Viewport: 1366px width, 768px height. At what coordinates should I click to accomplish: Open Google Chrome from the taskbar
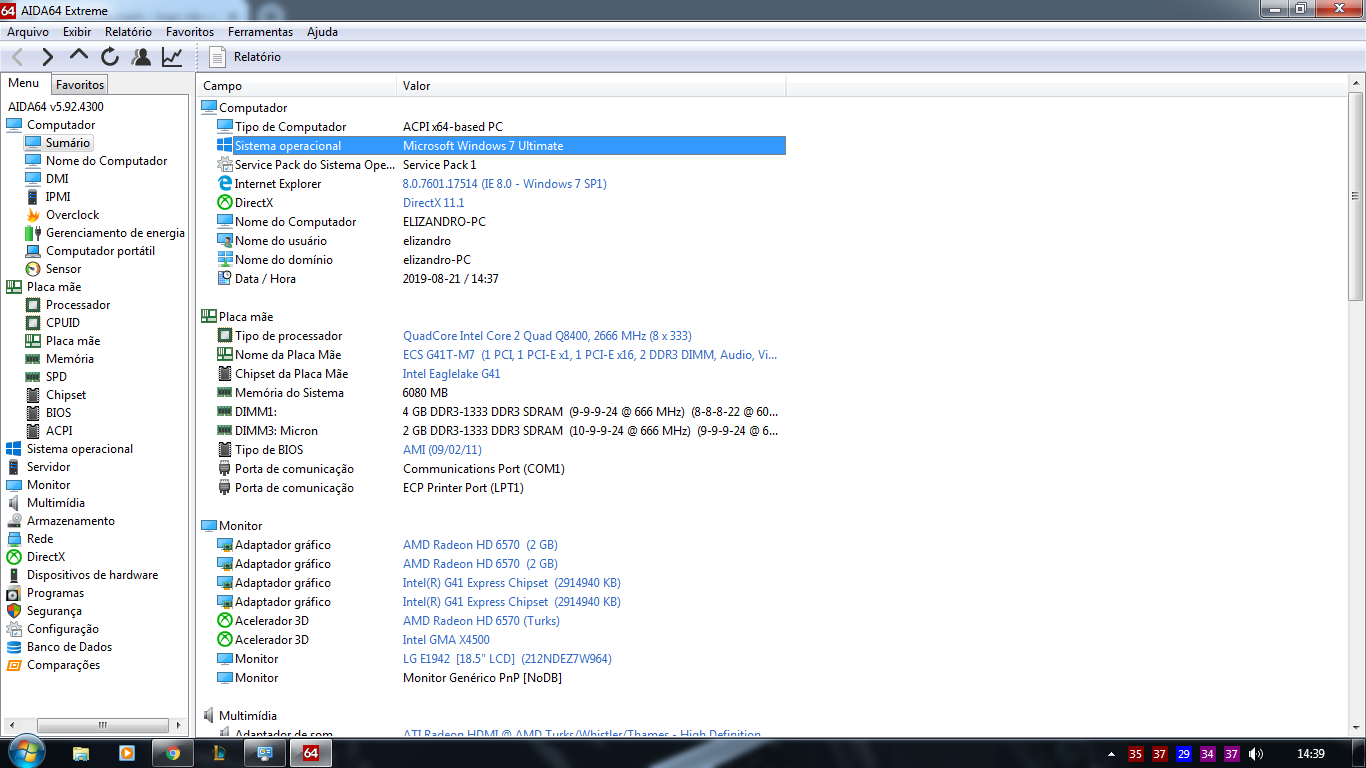(173, 753)
